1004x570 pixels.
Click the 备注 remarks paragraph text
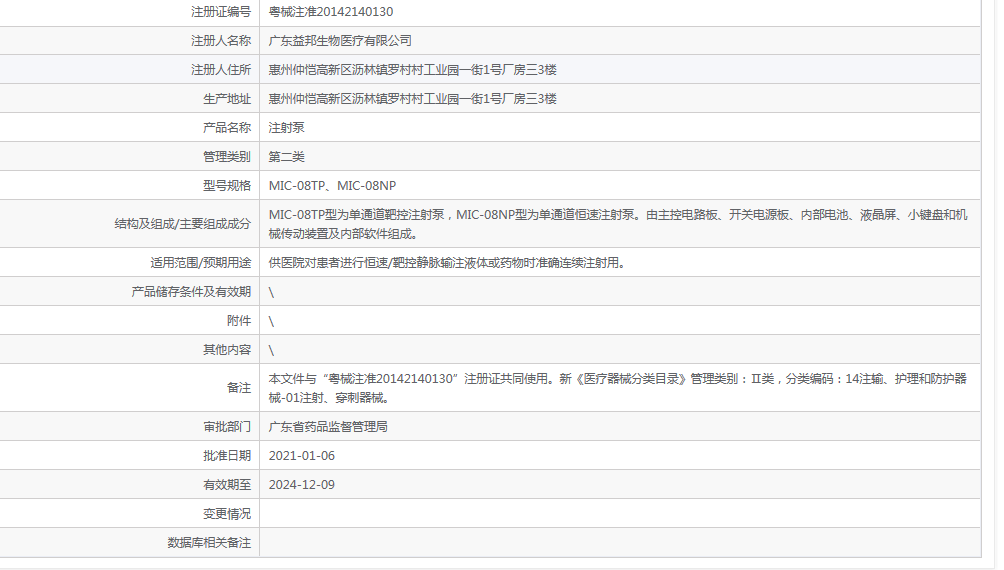coord(618,388)
